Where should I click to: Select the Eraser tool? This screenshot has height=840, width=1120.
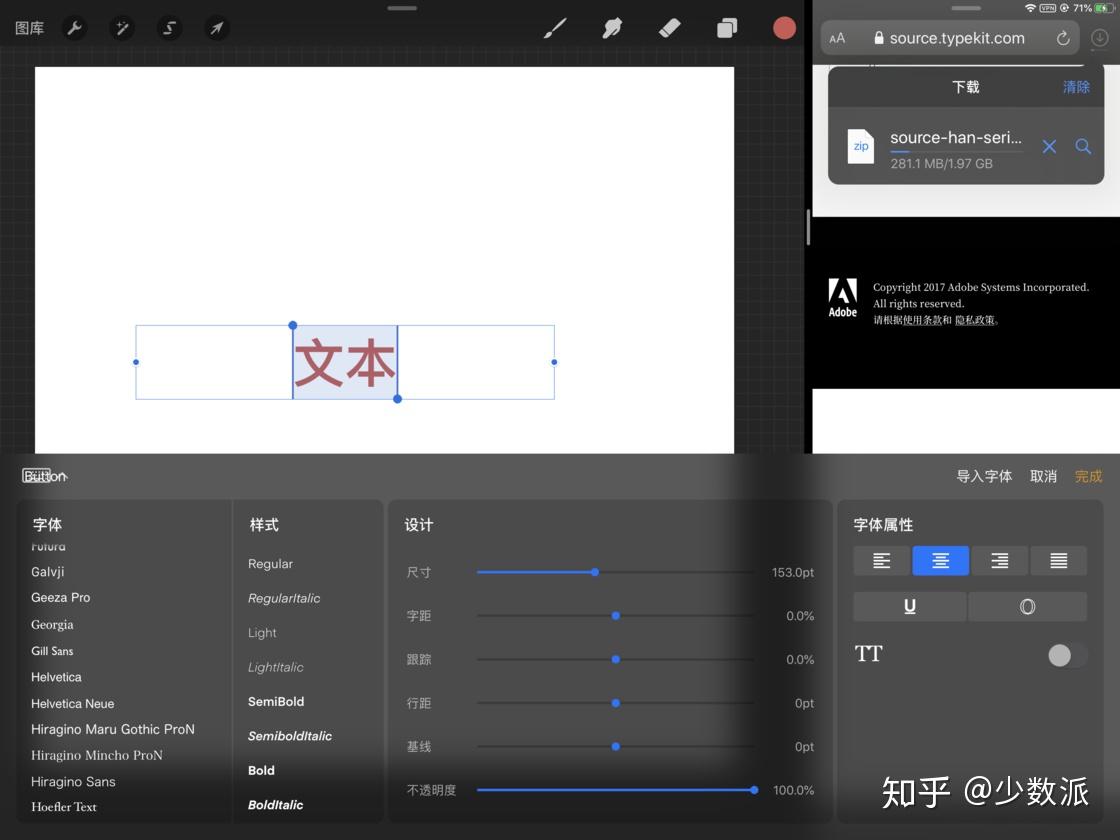click(670, 28)
